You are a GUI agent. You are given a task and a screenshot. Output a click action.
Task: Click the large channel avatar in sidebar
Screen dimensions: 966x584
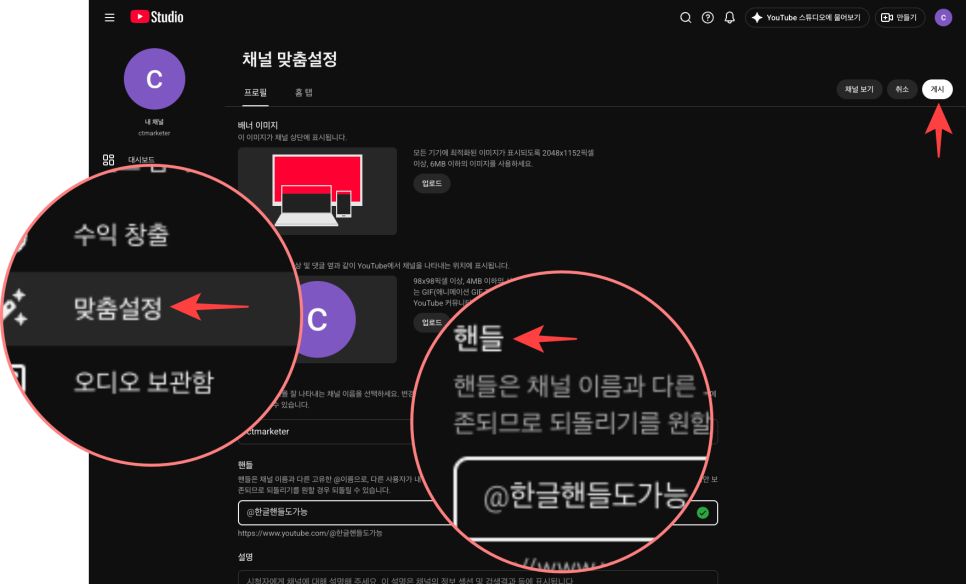154,79
